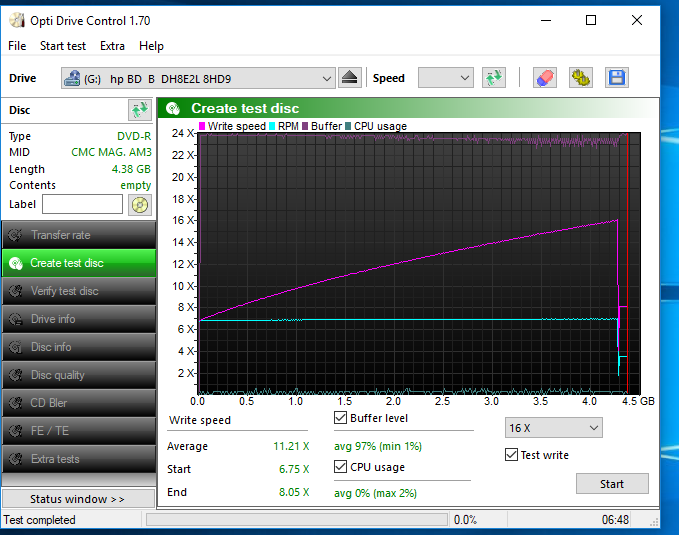Viewport: 679px width, 535px height.
Task: Click the CPU stat avg 0% (max 2%)
Action: tap(375, 493)
